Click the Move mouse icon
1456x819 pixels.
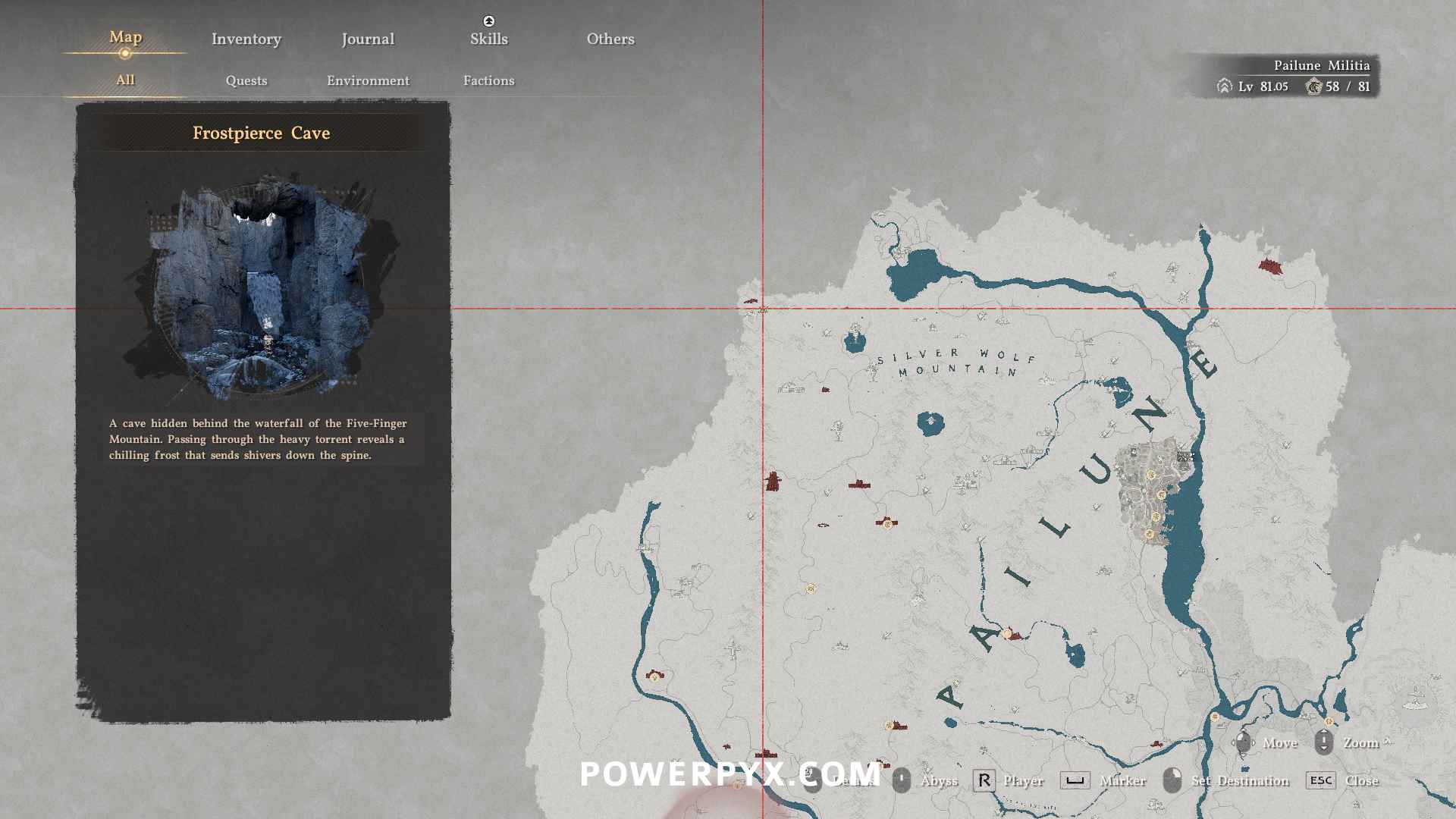click(x=1243, y=742)
